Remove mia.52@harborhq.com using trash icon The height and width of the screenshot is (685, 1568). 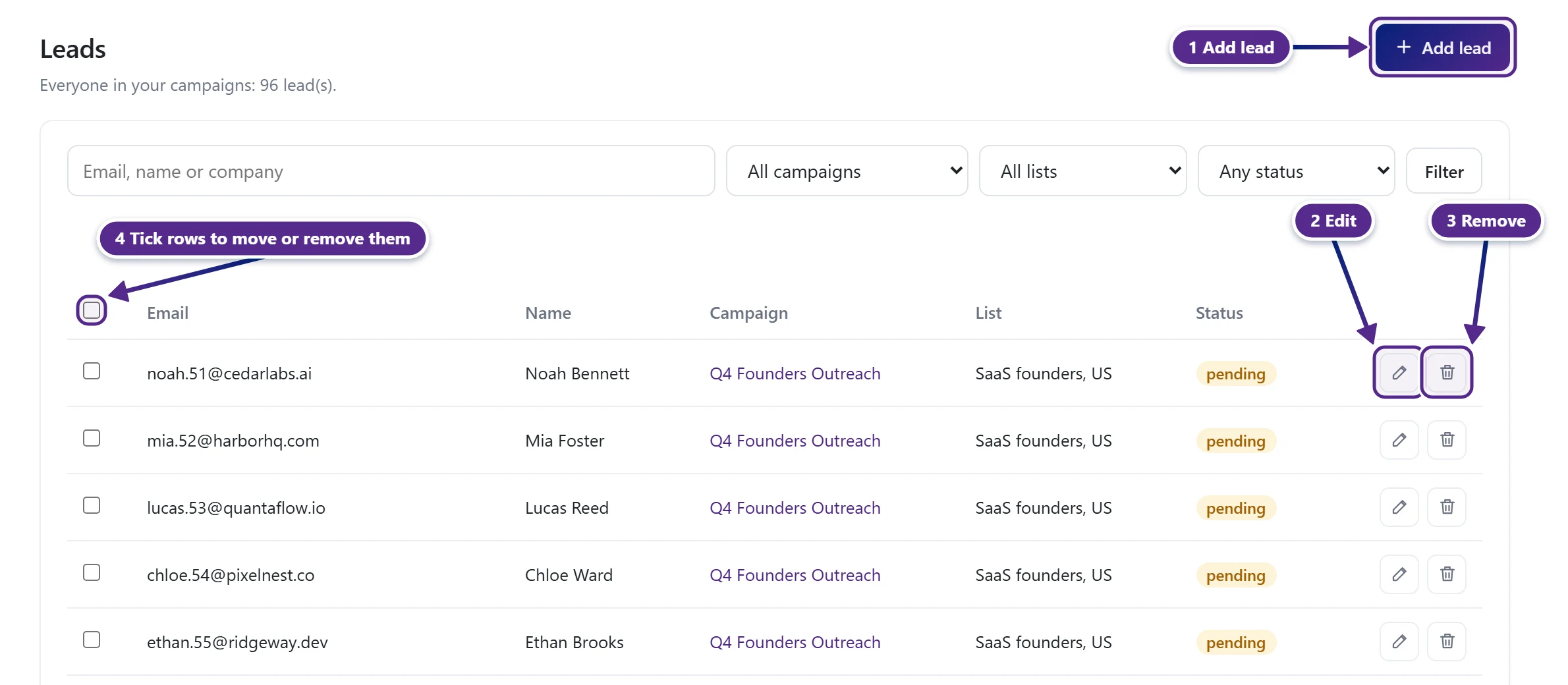click(1447, 440)
